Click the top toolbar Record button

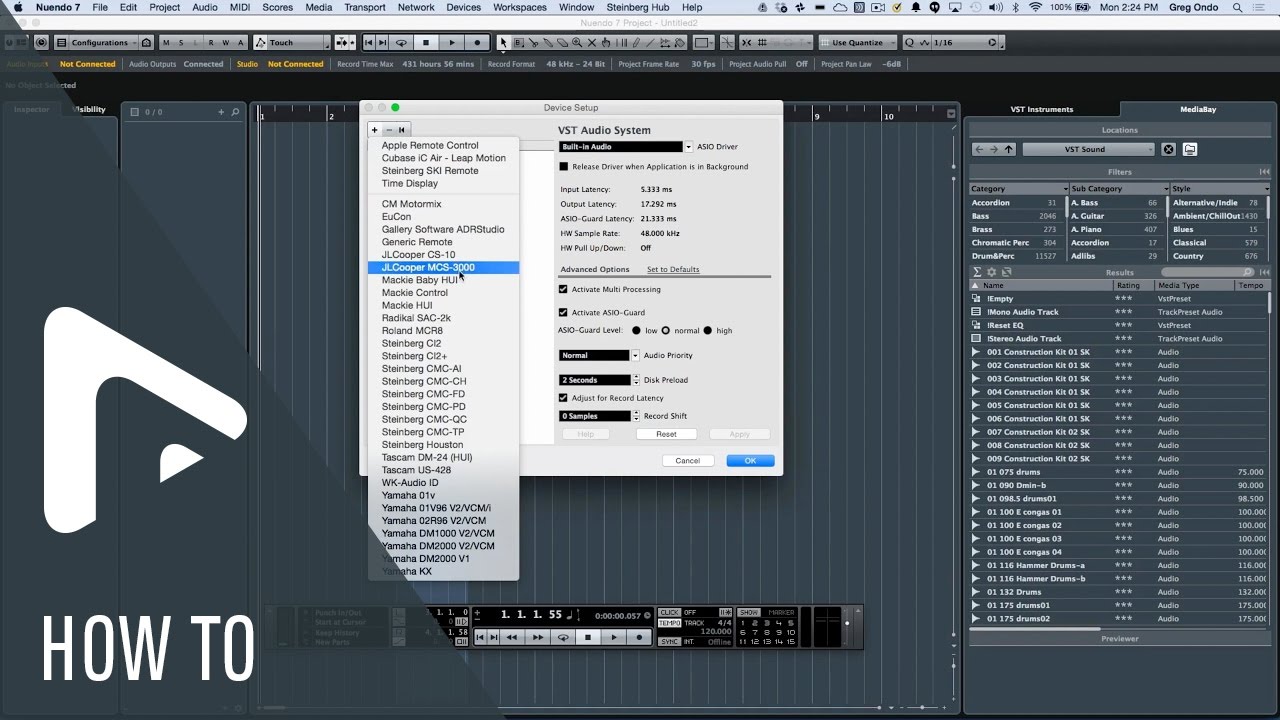point(477,43)
